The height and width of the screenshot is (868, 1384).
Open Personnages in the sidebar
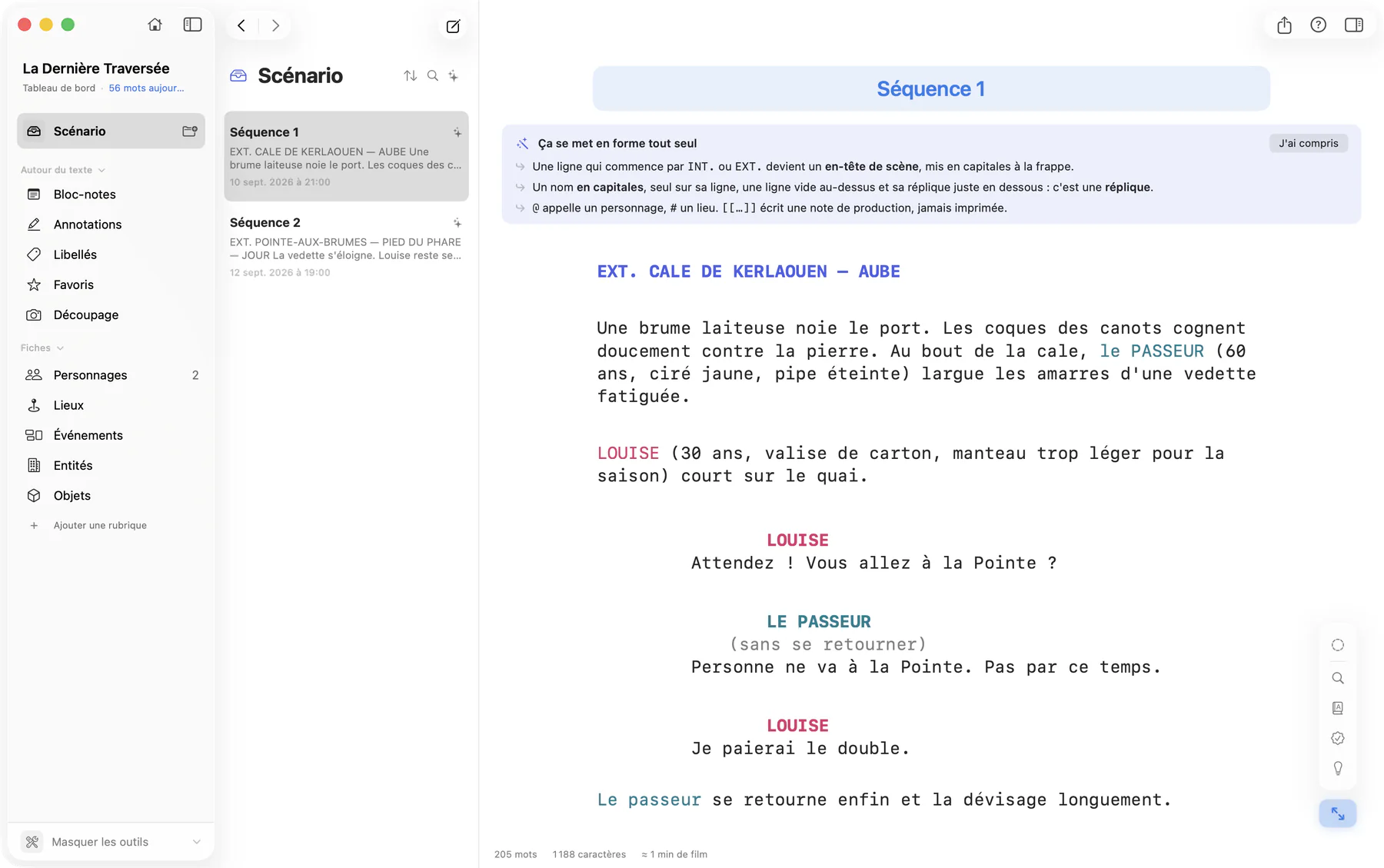(111, 375)
